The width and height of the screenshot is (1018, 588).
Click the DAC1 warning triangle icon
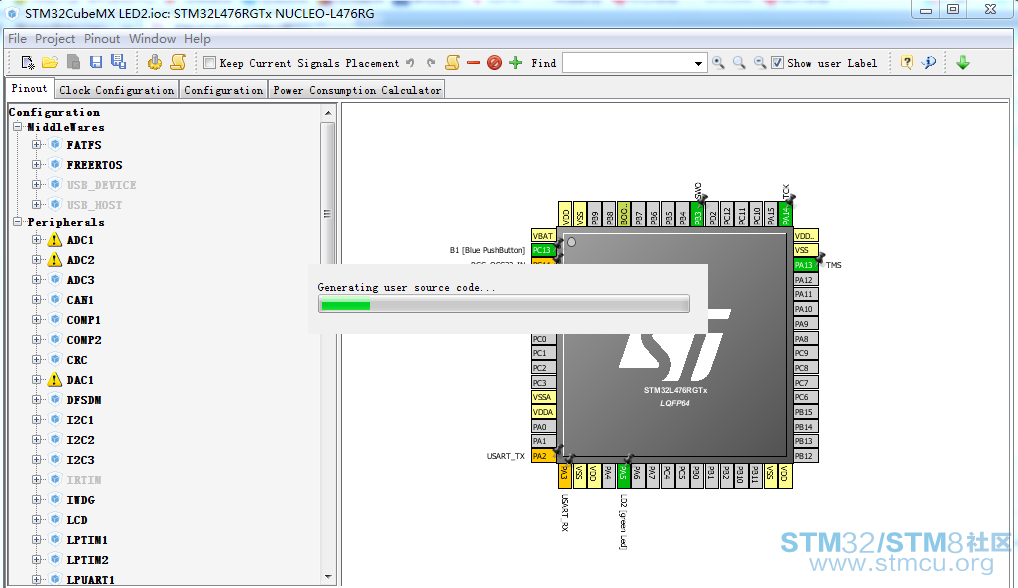[55, 380]
